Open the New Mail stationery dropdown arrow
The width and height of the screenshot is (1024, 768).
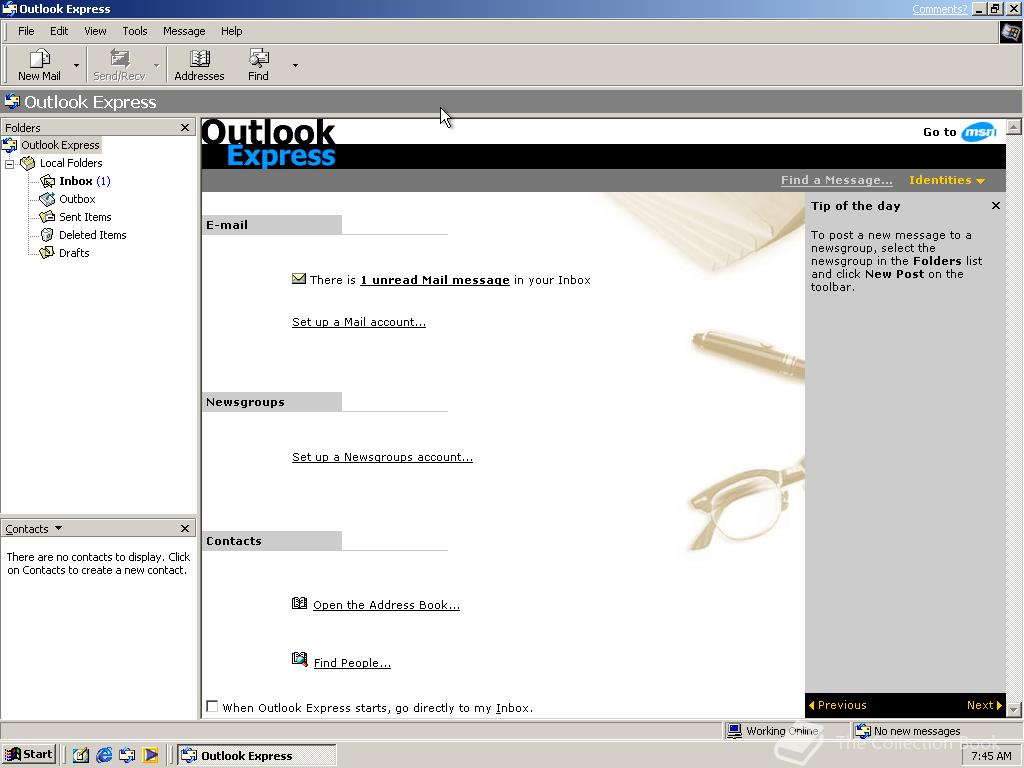pos(76,65)
